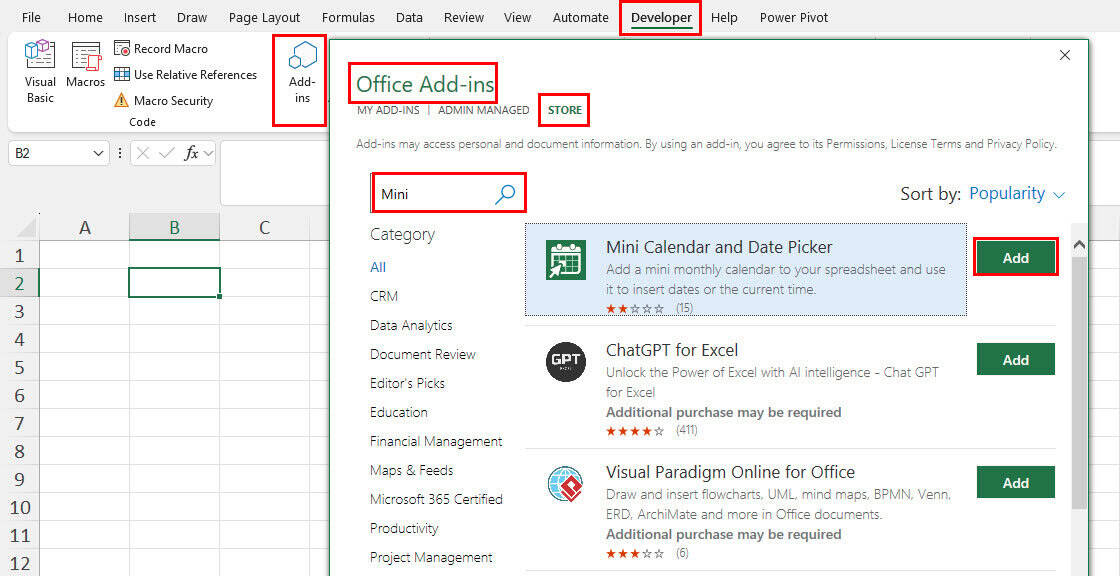Click the results list scrollbar thumb

pyautogui.click(x=1079, y=382)
